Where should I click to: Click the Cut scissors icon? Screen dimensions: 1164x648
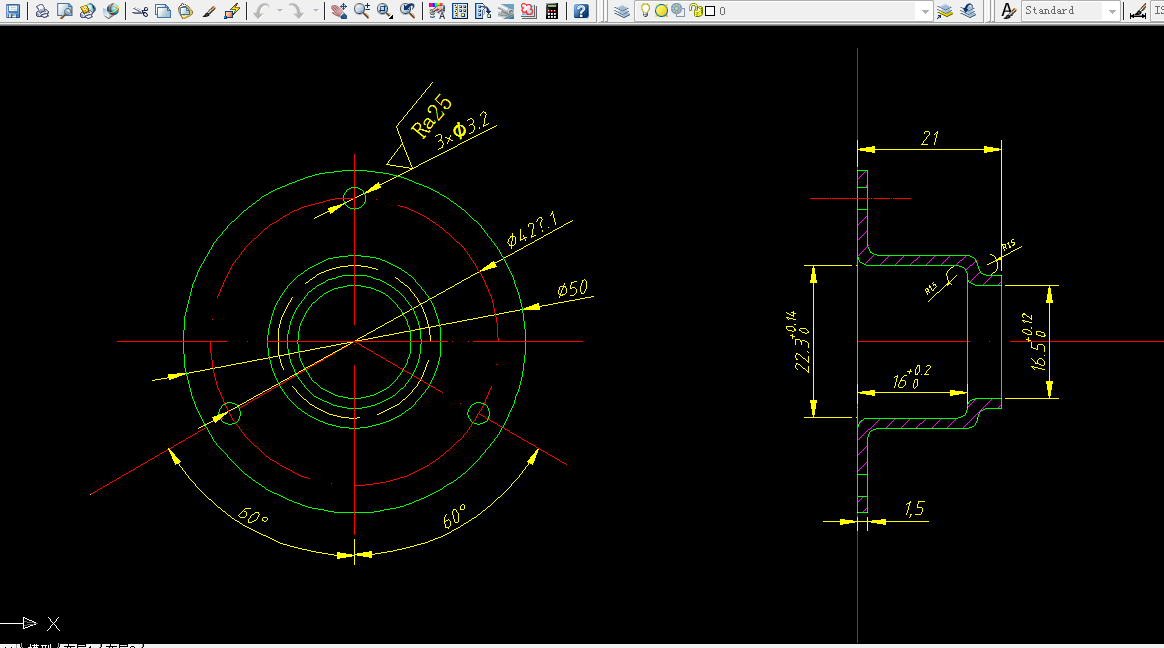coord(140,10)
